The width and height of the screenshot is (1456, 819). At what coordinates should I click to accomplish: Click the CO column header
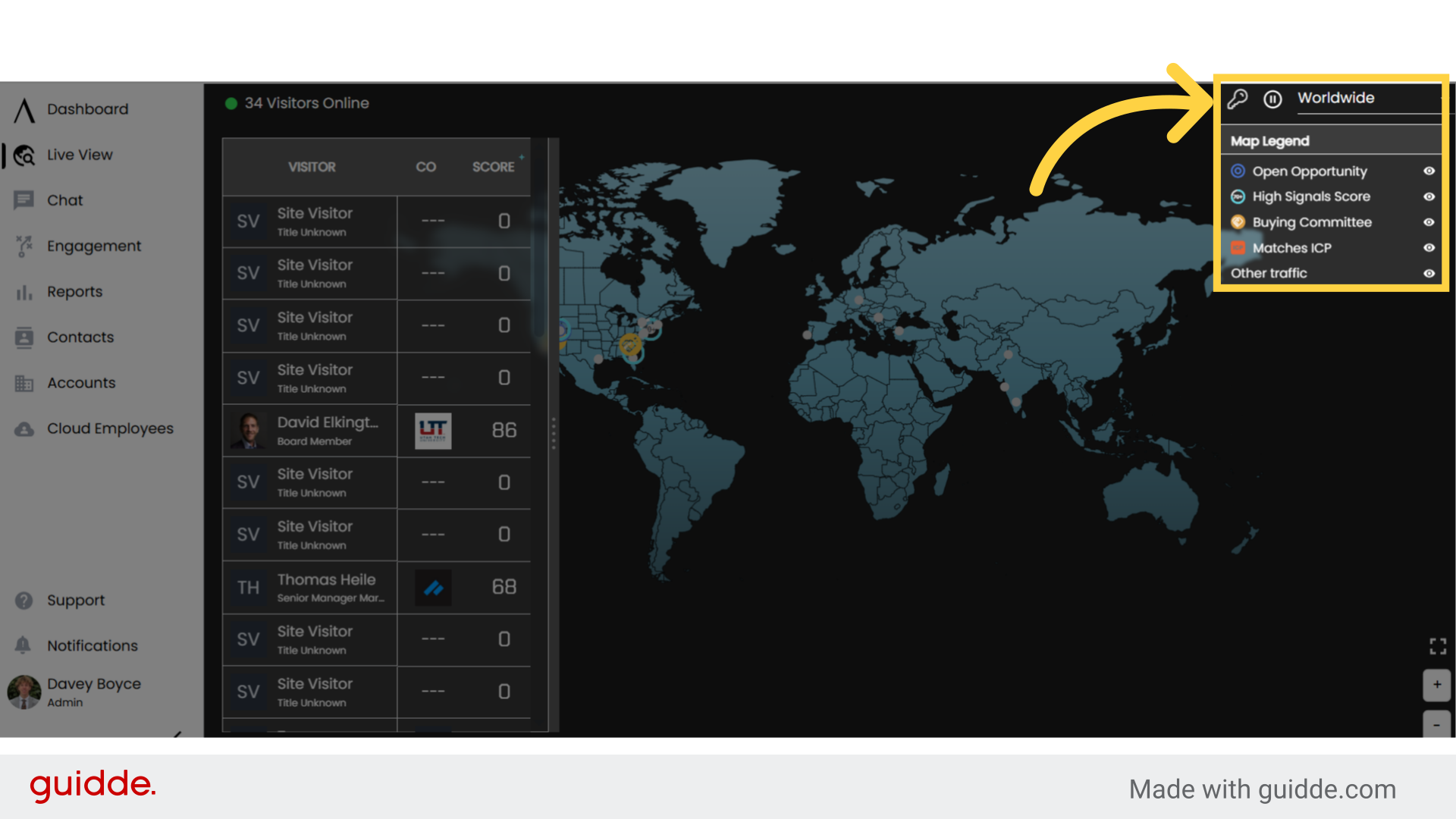click(425, 167)
